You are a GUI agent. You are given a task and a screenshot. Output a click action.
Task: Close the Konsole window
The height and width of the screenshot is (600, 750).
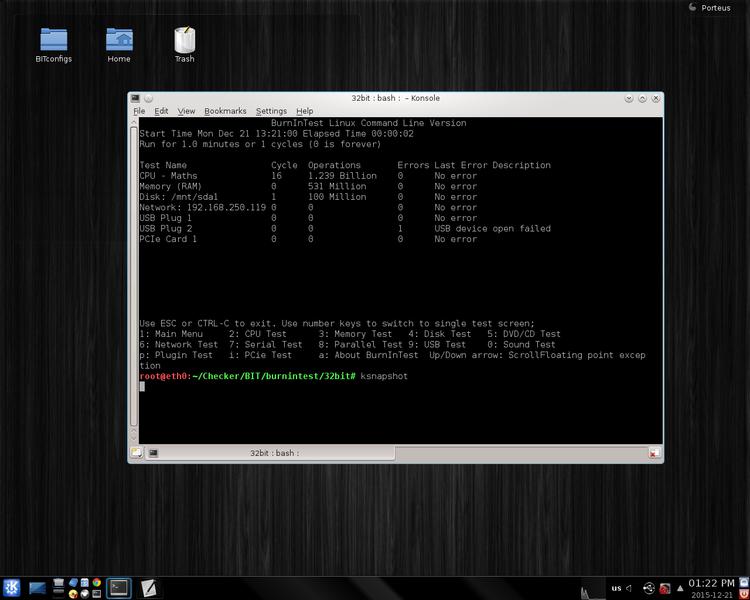pos(656,99)
